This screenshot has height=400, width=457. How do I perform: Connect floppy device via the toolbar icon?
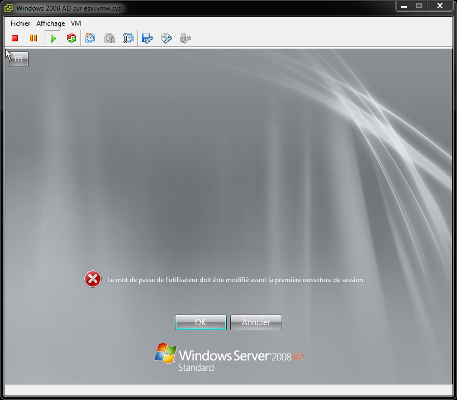pos(147,38)
